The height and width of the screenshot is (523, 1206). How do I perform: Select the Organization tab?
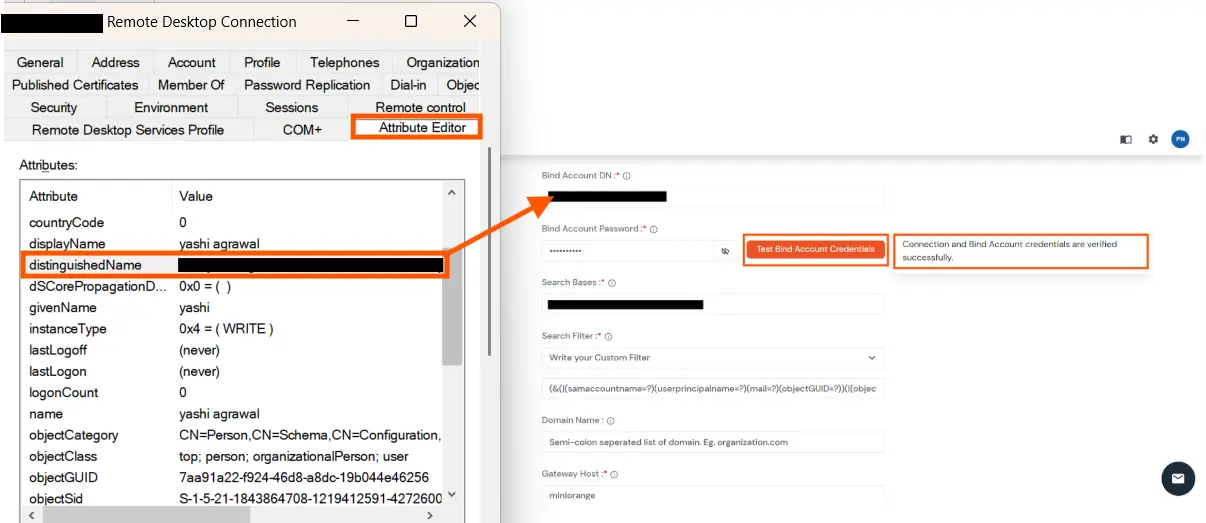(442, 62)
